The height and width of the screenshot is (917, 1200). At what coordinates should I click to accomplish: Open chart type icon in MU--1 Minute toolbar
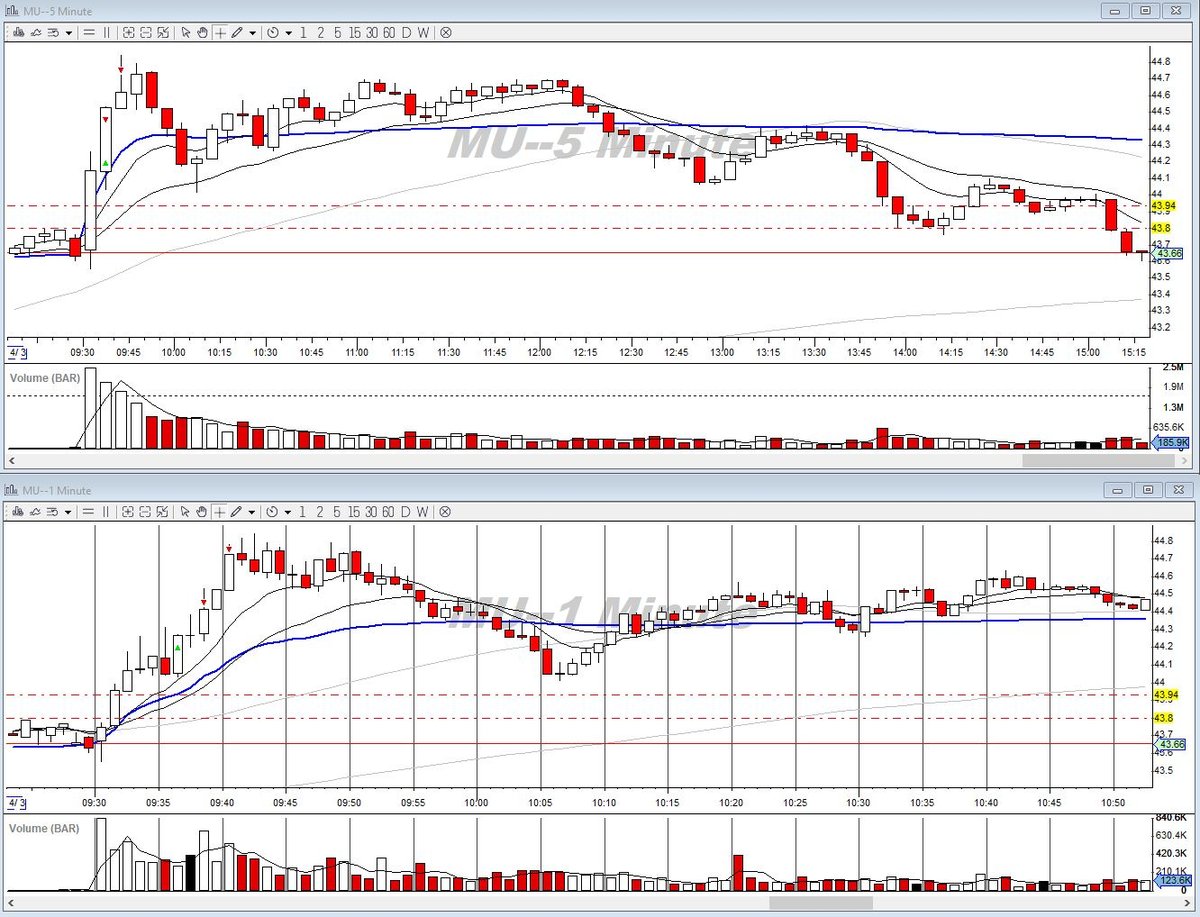[18, 510]
